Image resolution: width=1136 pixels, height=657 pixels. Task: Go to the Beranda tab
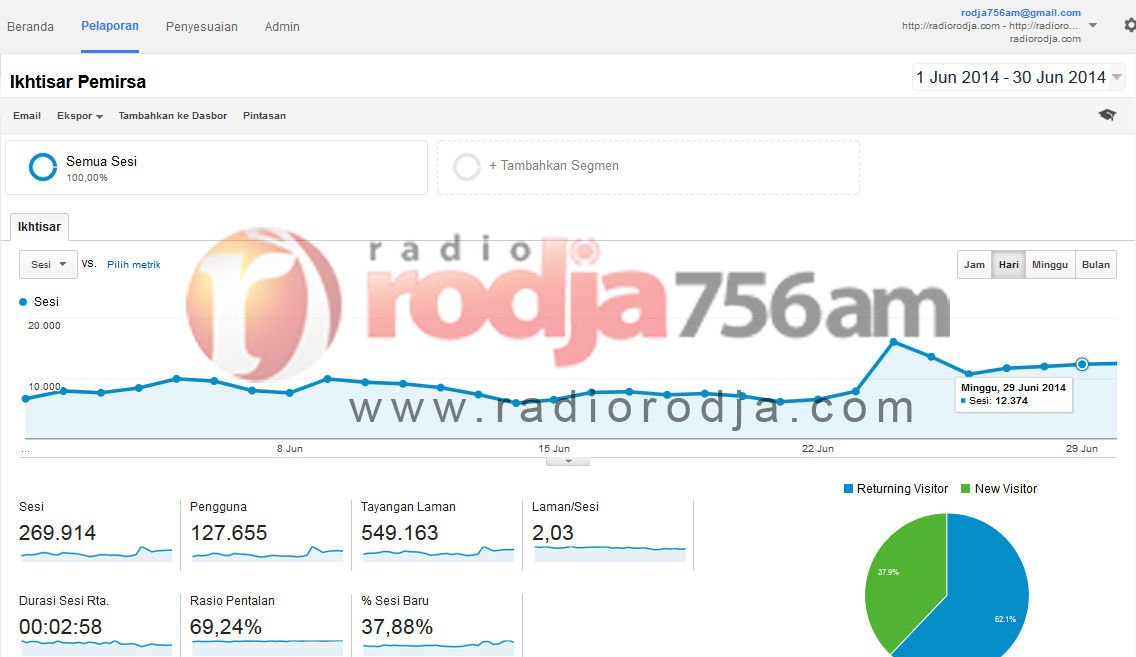[x=30, y=26]
